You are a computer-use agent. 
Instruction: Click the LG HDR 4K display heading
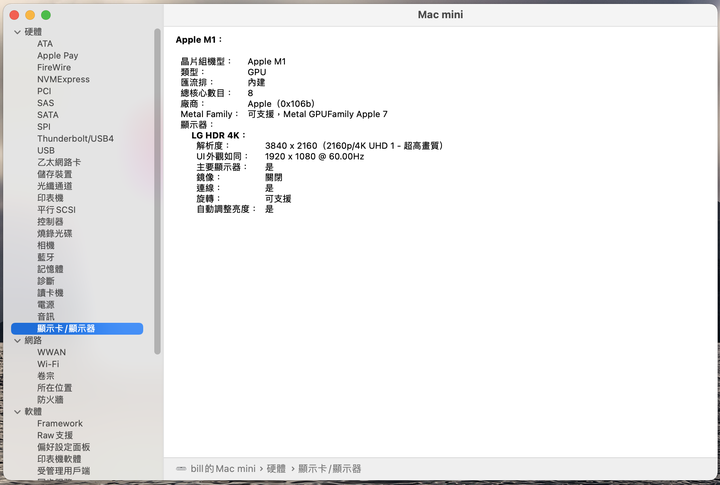click(219, 135)
